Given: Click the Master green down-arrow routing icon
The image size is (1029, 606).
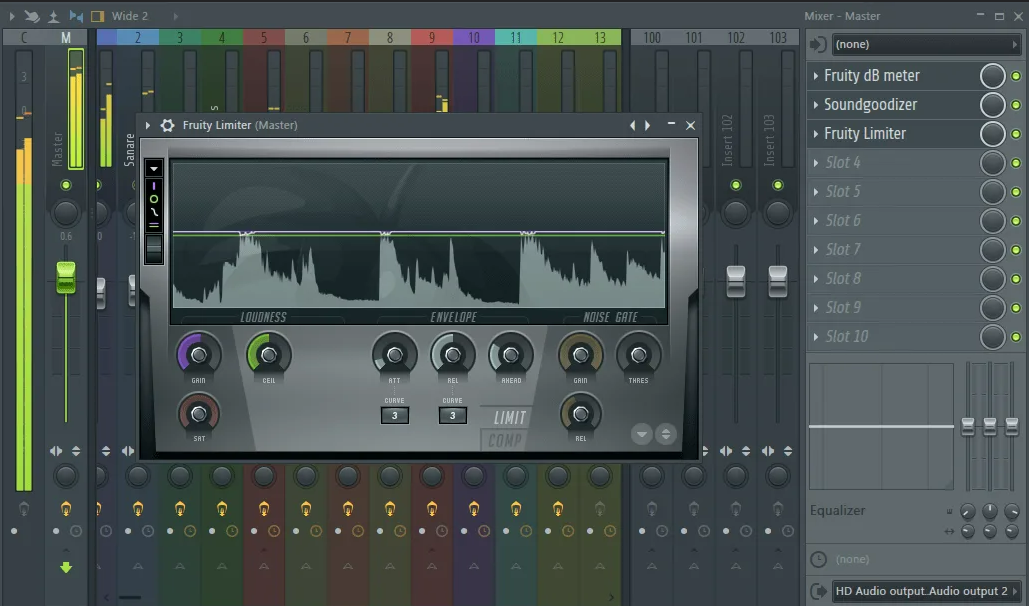Looking at the screenshot, I should [x=66, y=567].
